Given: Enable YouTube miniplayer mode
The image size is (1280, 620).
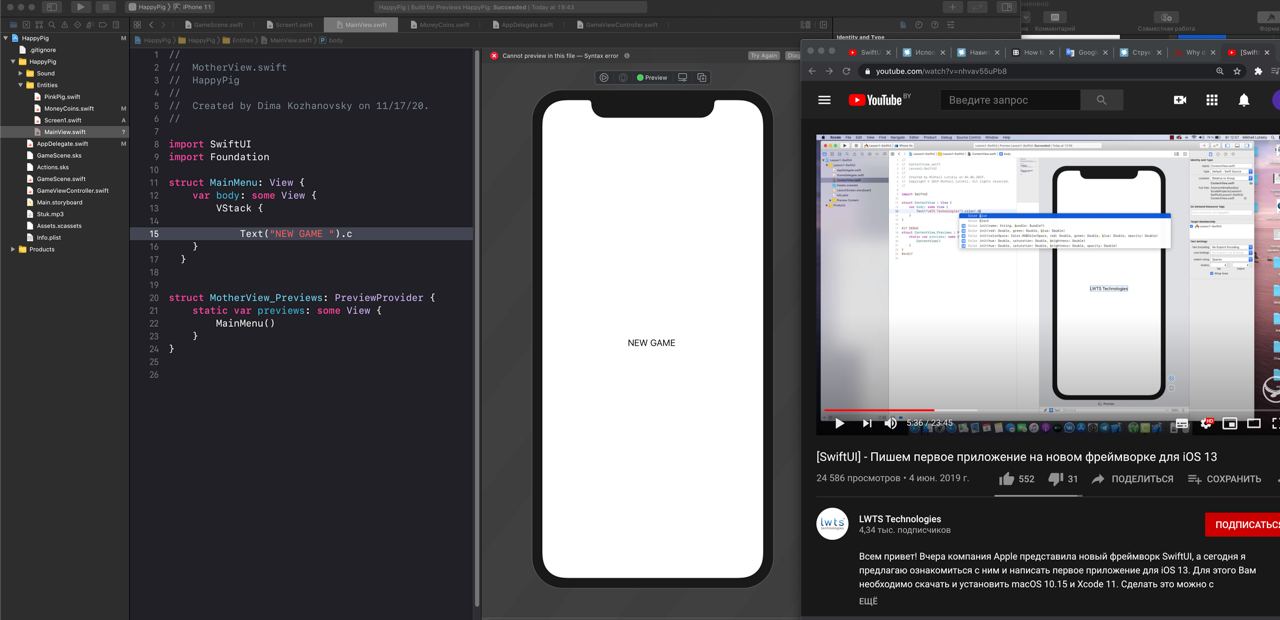Looking at the screenshot, I should [1231, 423].
